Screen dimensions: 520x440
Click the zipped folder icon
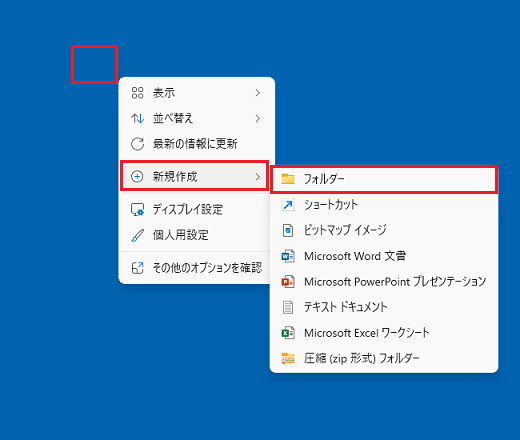(288, 358)
